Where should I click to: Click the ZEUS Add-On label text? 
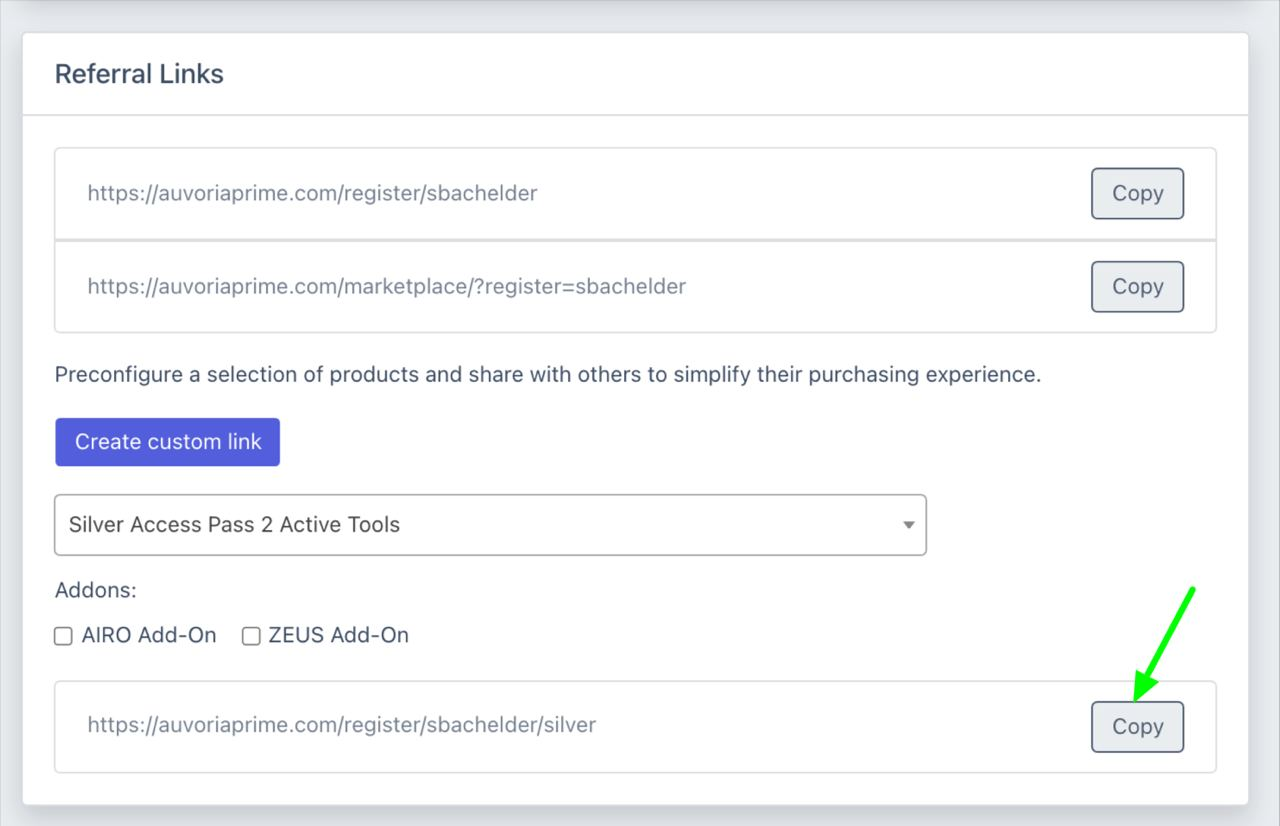click(x=339, y=635)
